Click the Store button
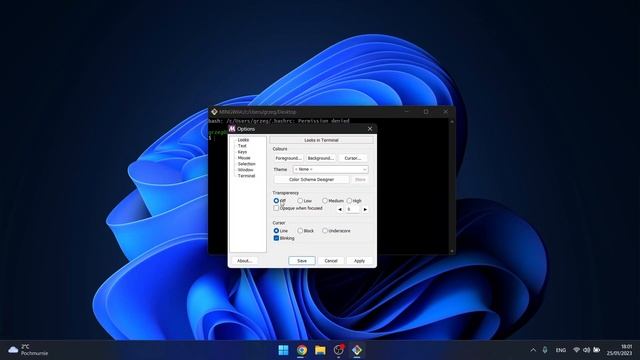 [x=360, y=180]
